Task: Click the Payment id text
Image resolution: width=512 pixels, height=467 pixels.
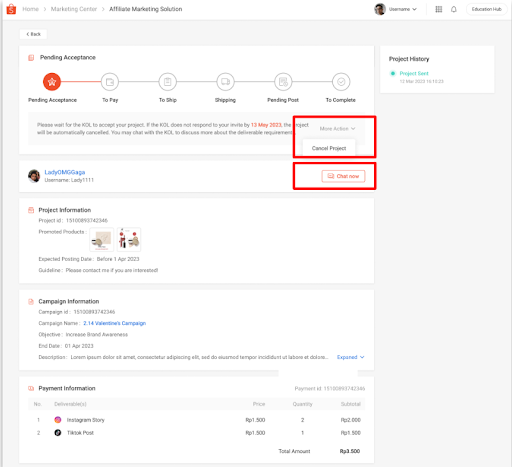Action: click(x=330, y=389)
